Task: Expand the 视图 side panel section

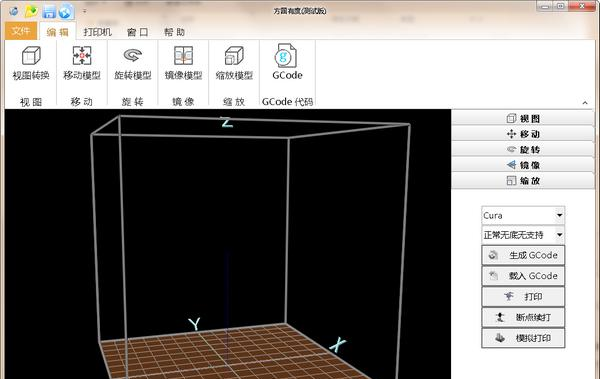Action: 523,118
